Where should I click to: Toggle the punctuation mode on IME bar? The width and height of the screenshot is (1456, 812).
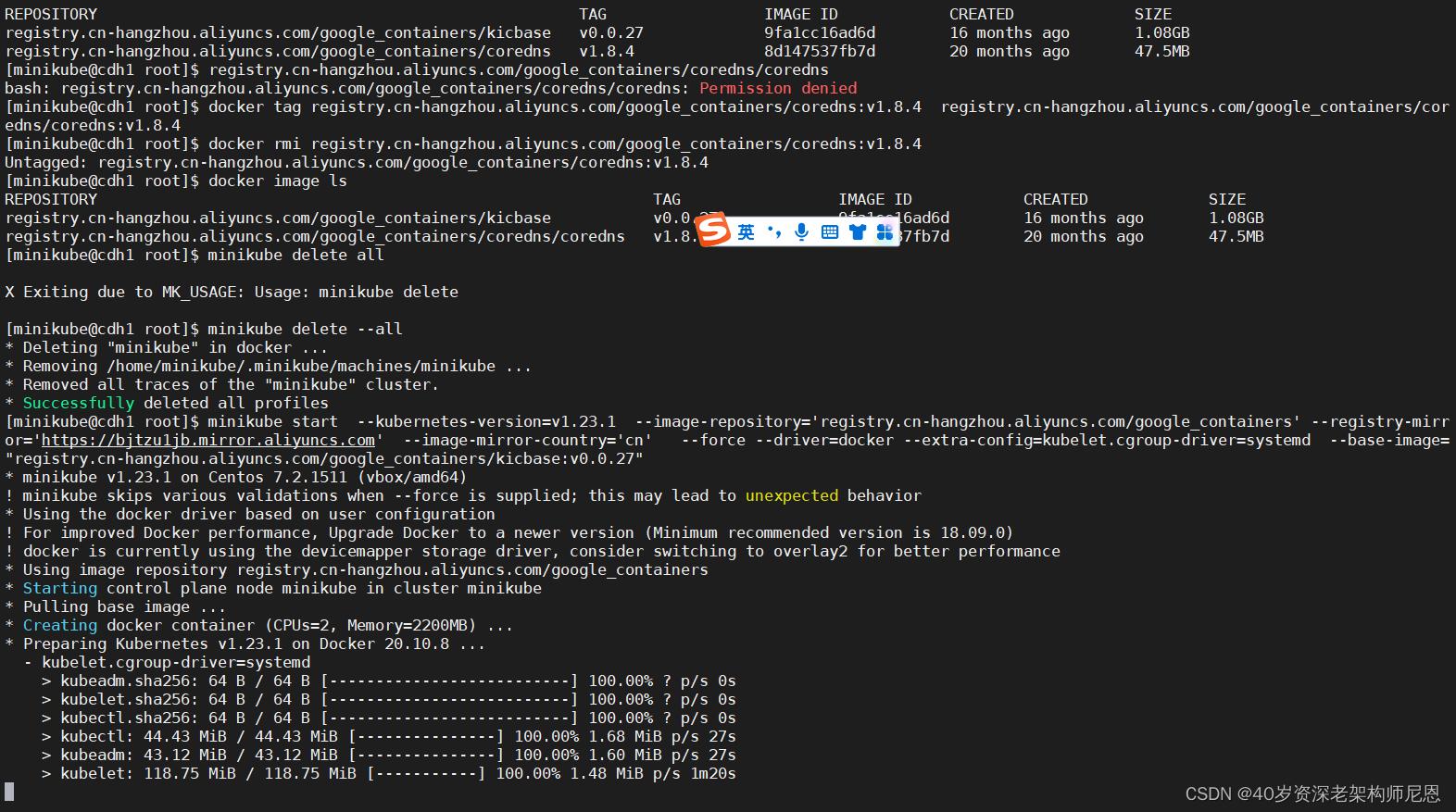point(774,232)
